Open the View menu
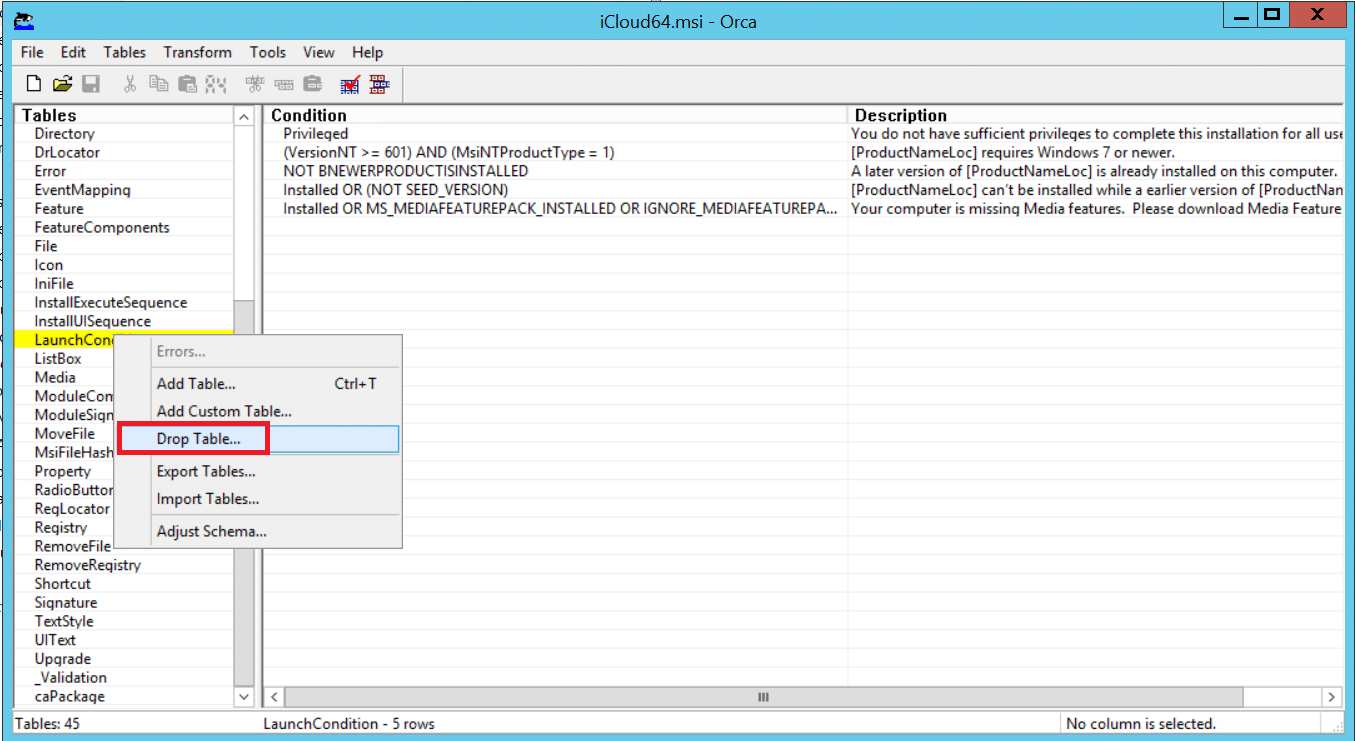 click(x=319, y=52)
